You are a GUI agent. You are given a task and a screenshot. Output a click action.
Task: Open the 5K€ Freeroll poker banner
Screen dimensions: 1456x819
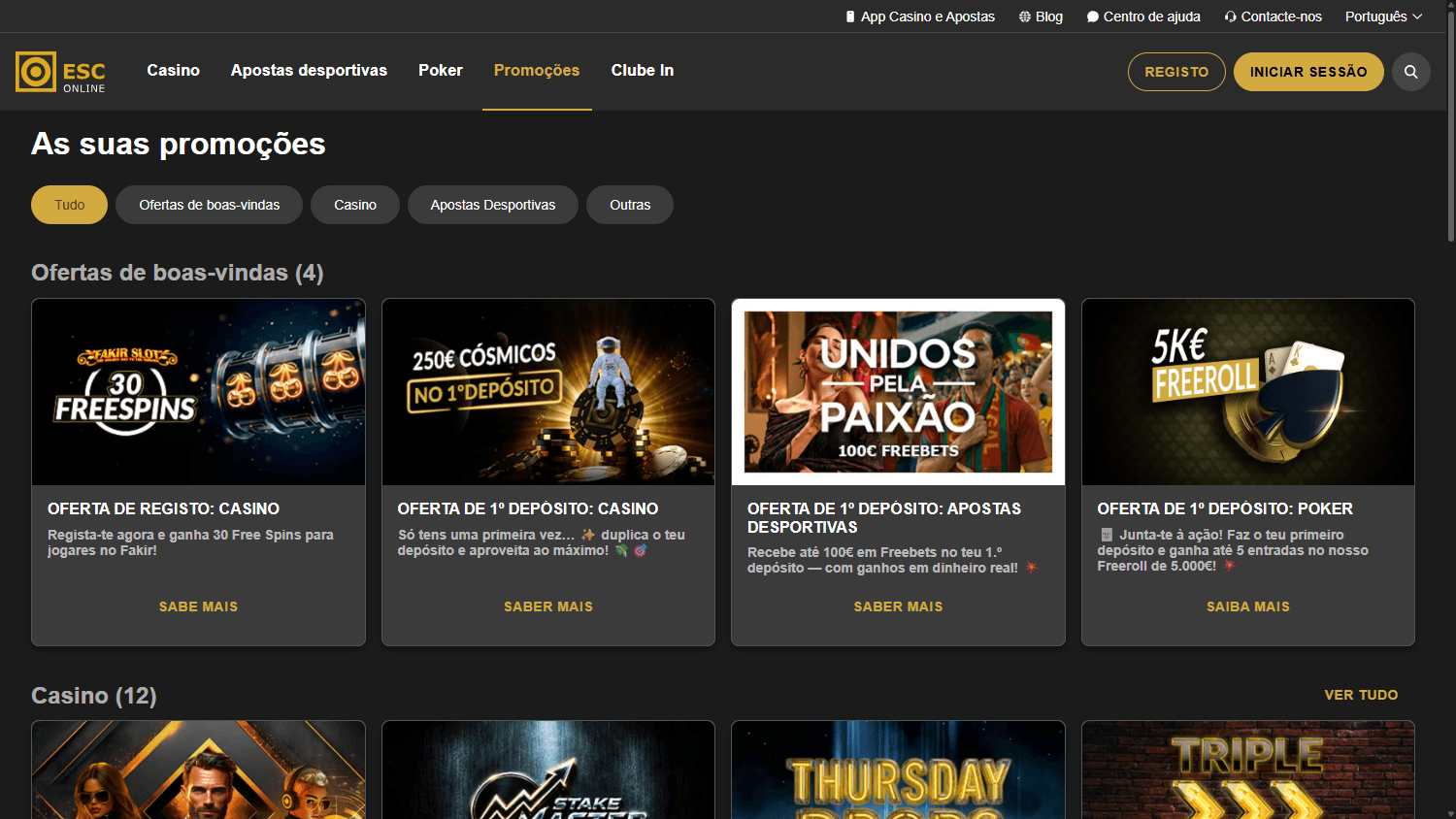click(x=1248, y=392)
